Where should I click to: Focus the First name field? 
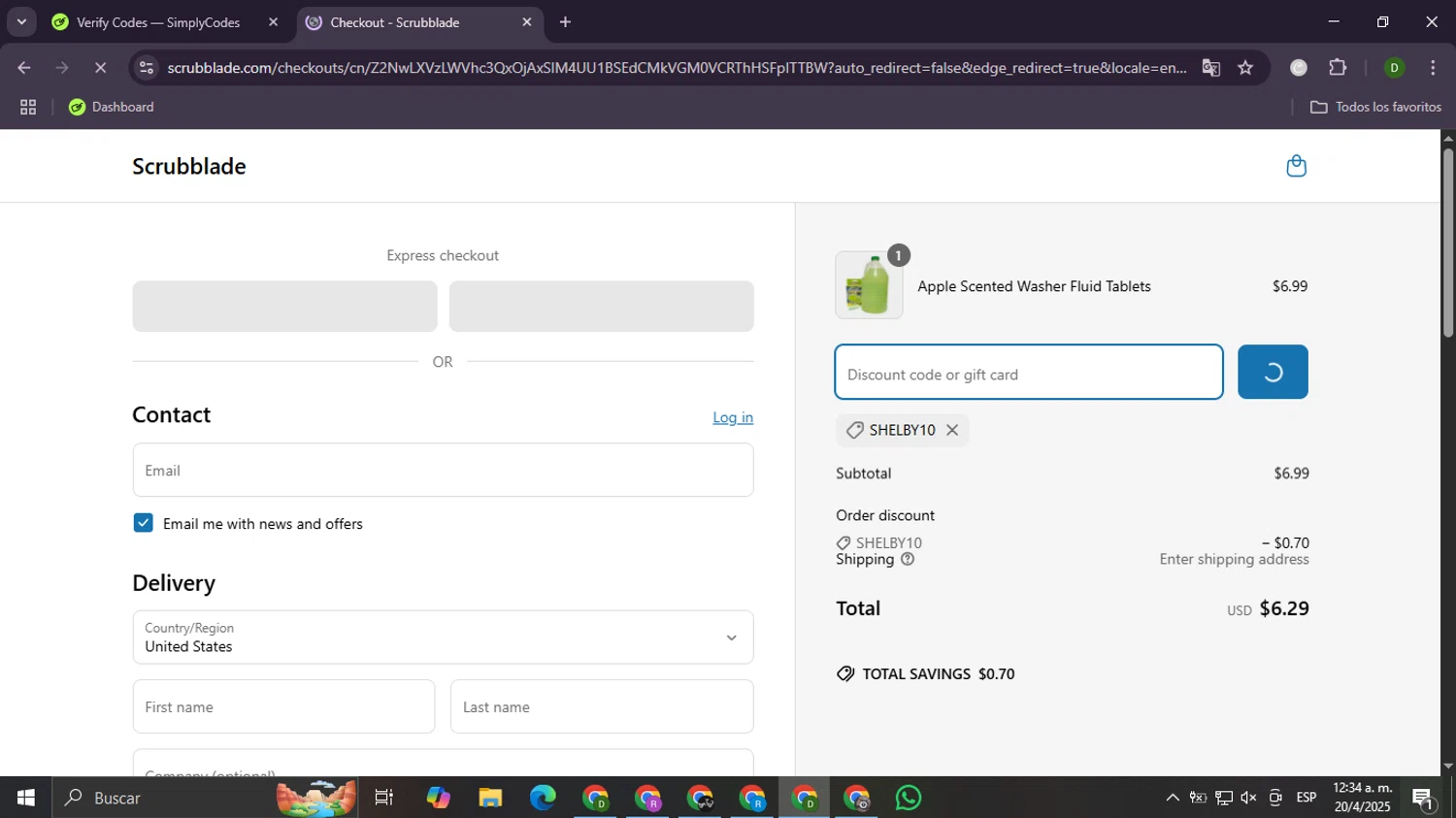pyautogui.click(x=283, y=706)
